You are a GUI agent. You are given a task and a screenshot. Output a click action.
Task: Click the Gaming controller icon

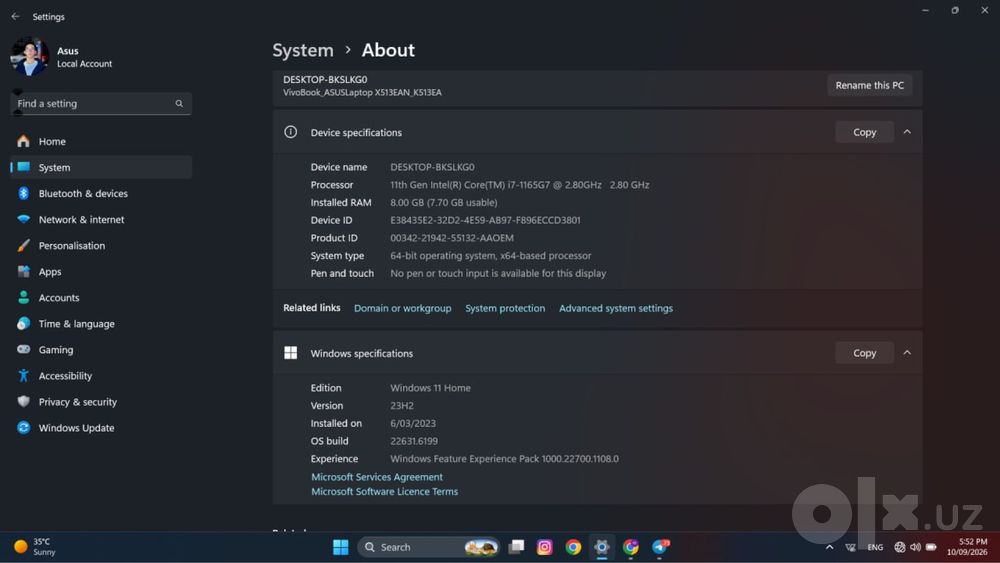click(24, 349)
